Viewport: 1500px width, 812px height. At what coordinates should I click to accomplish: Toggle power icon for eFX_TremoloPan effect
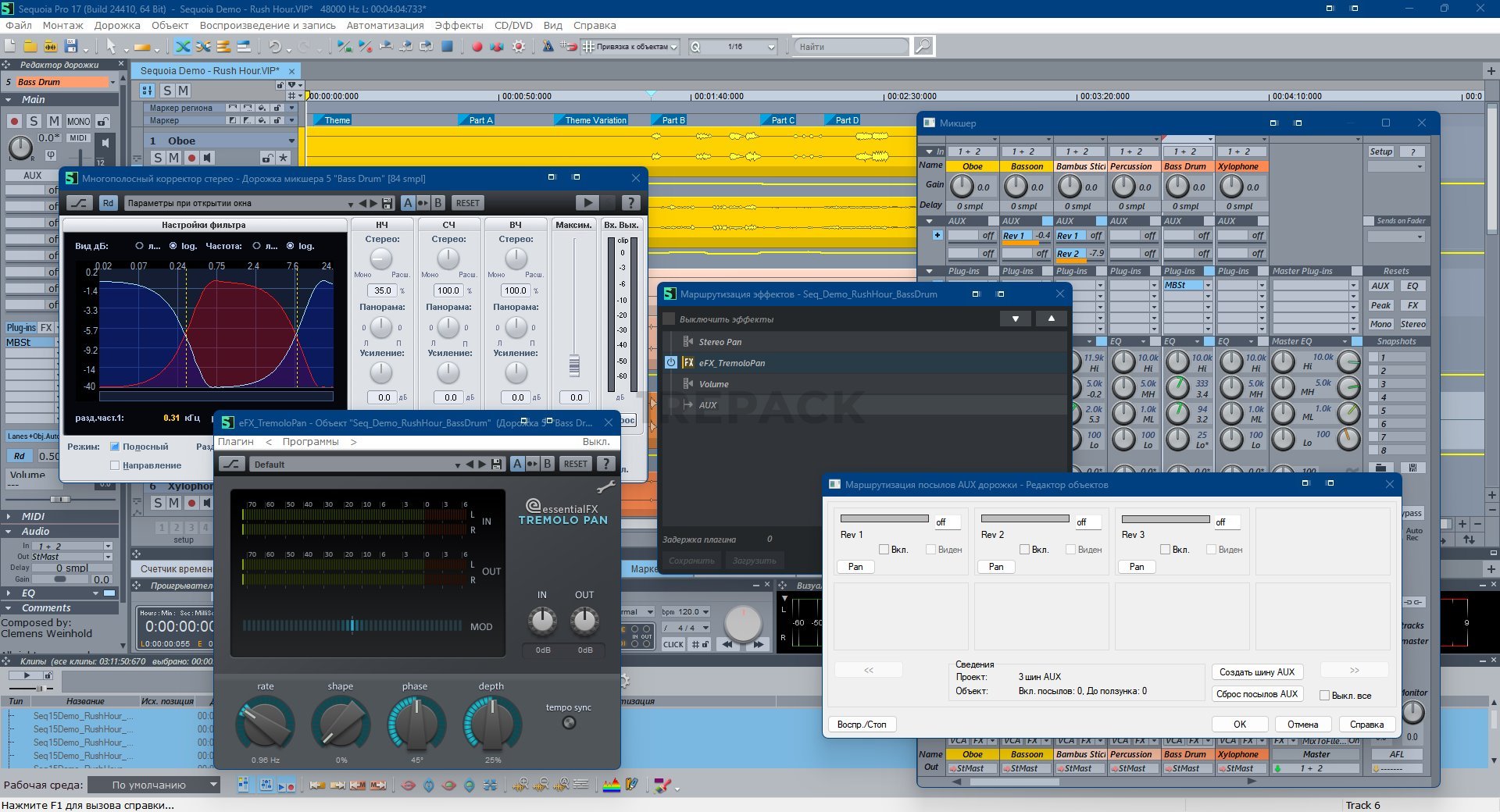pos(670,362)
